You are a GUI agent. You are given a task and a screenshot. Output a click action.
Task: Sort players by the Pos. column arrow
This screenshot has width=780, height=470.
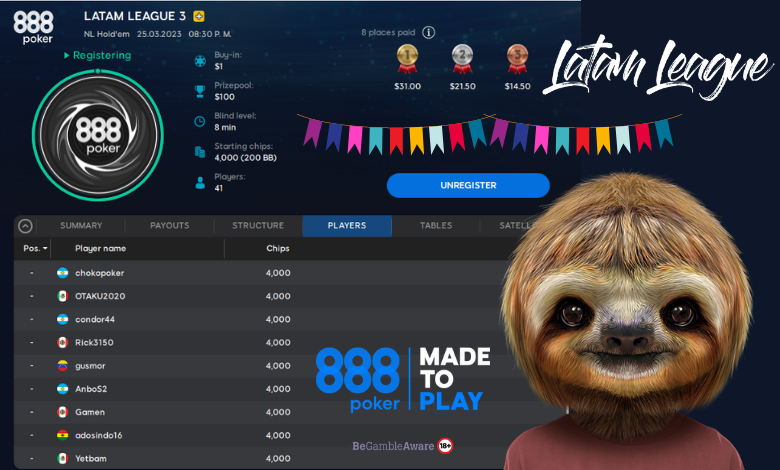pos(44,248)
